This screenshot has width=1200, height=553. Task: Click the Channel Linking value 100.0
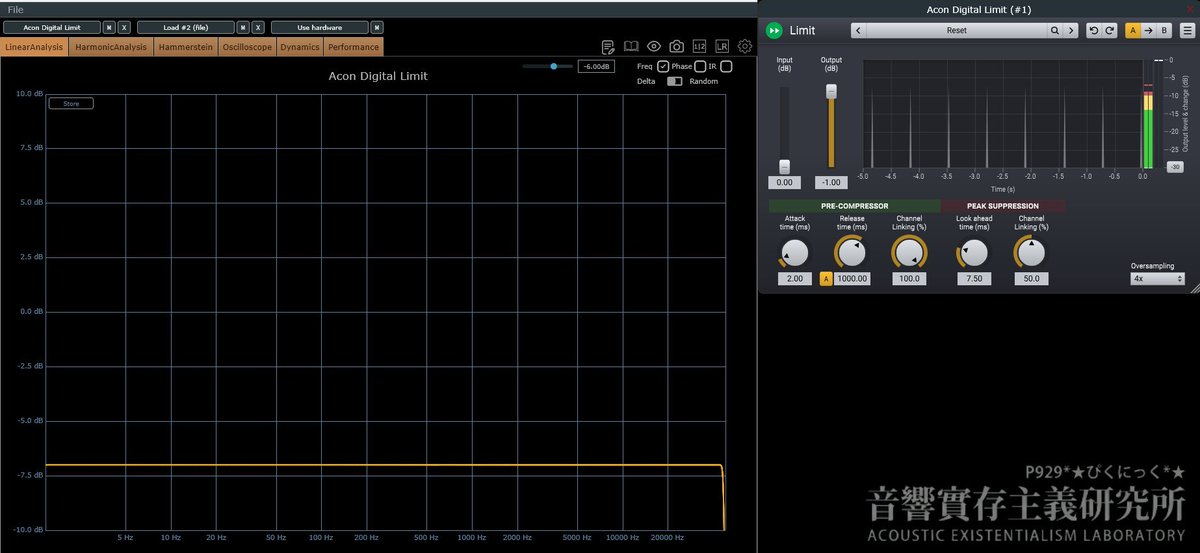(x=910, y=279)
